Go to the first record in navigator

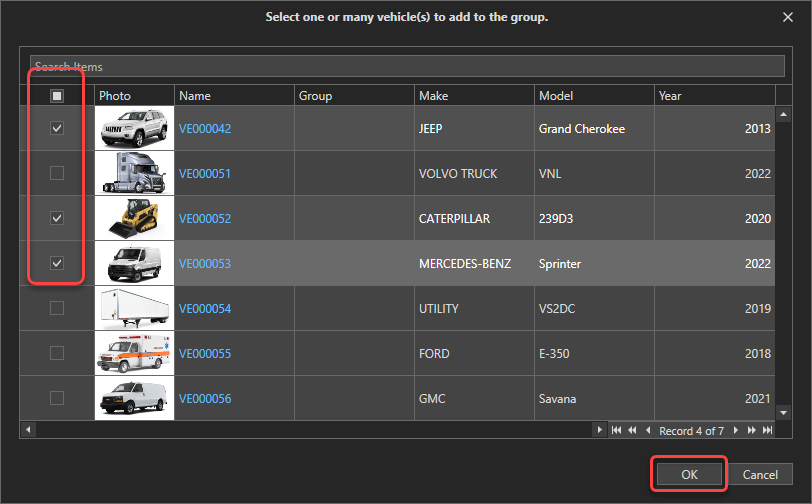[616, 430]
